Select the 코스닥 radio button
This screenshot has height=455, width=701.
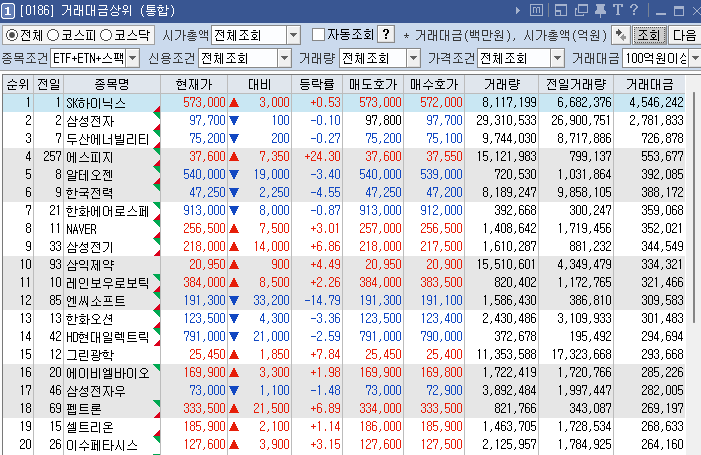(x=106, y=35)
